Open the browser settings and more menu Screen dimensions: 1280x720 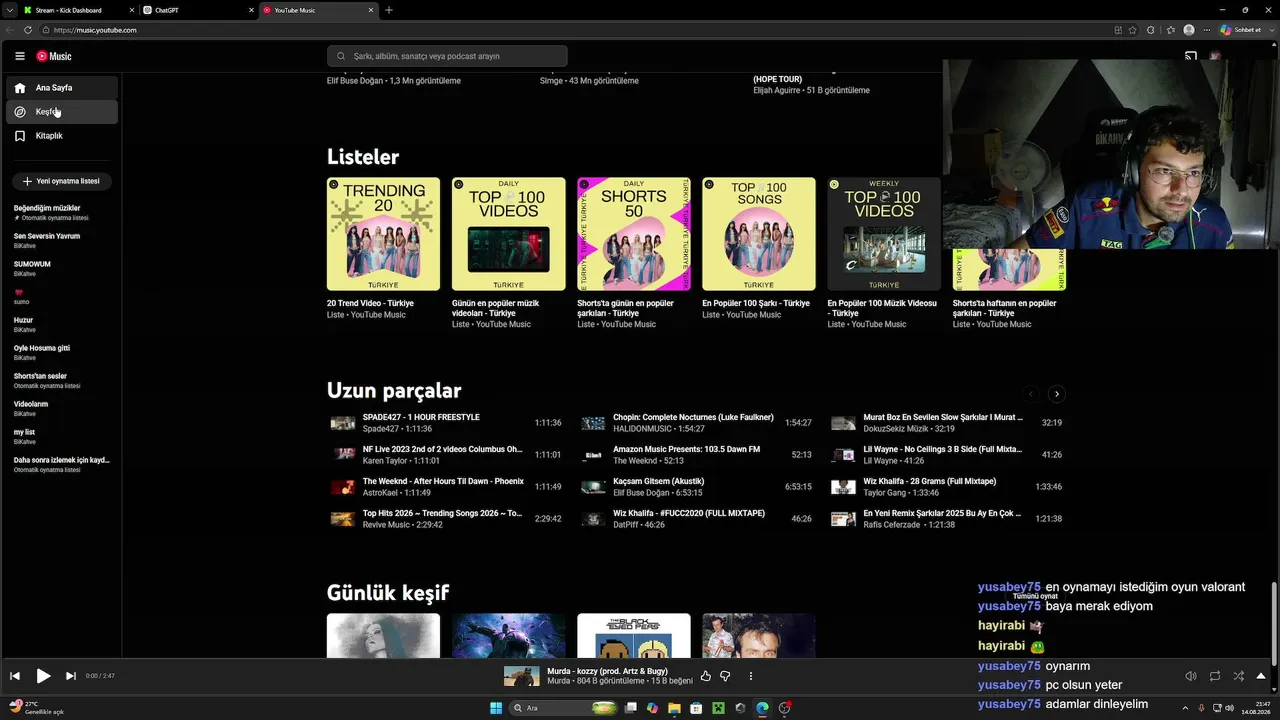(1206, 30)
